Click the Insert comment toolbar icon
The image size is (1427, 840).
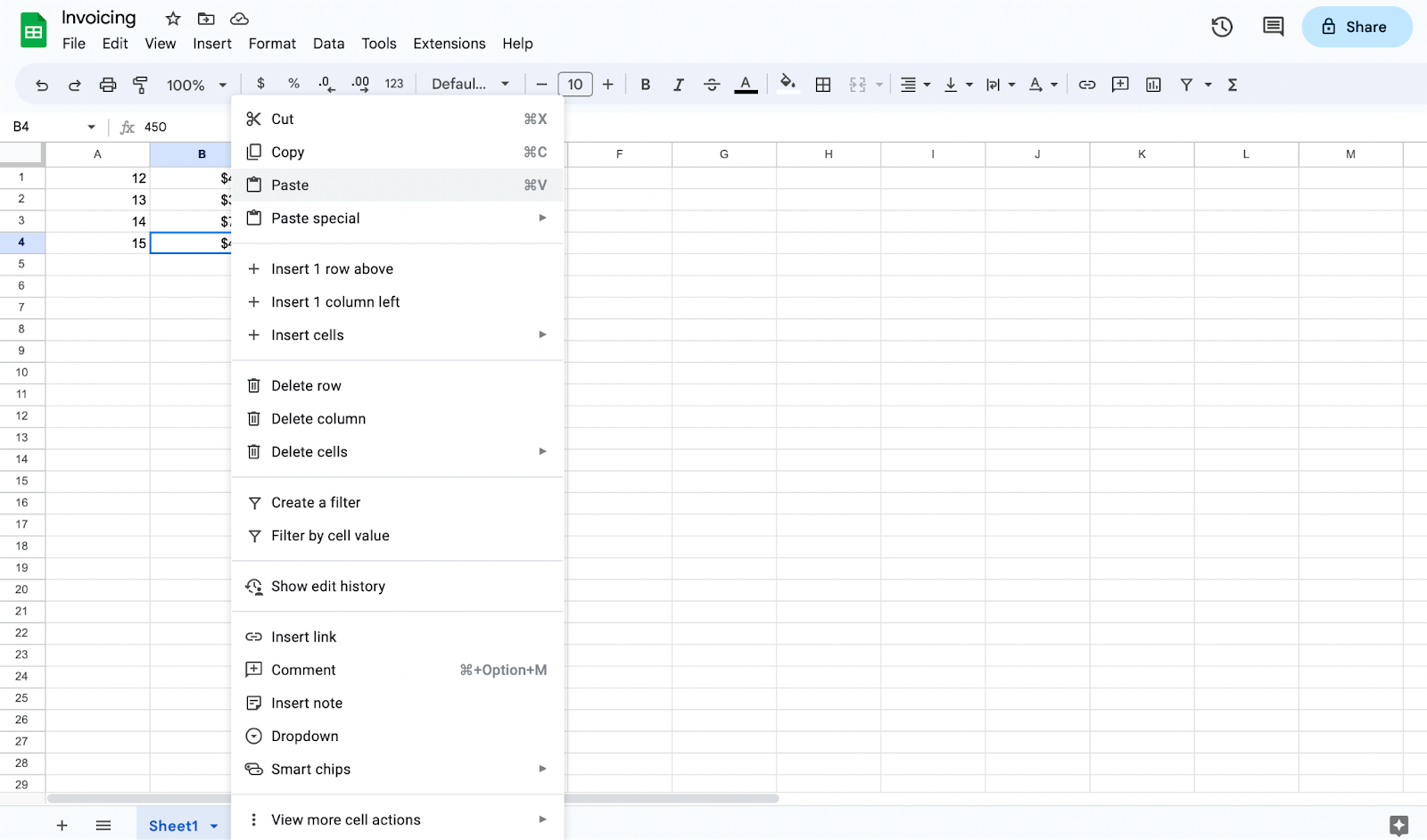(x=1120, y=84)
